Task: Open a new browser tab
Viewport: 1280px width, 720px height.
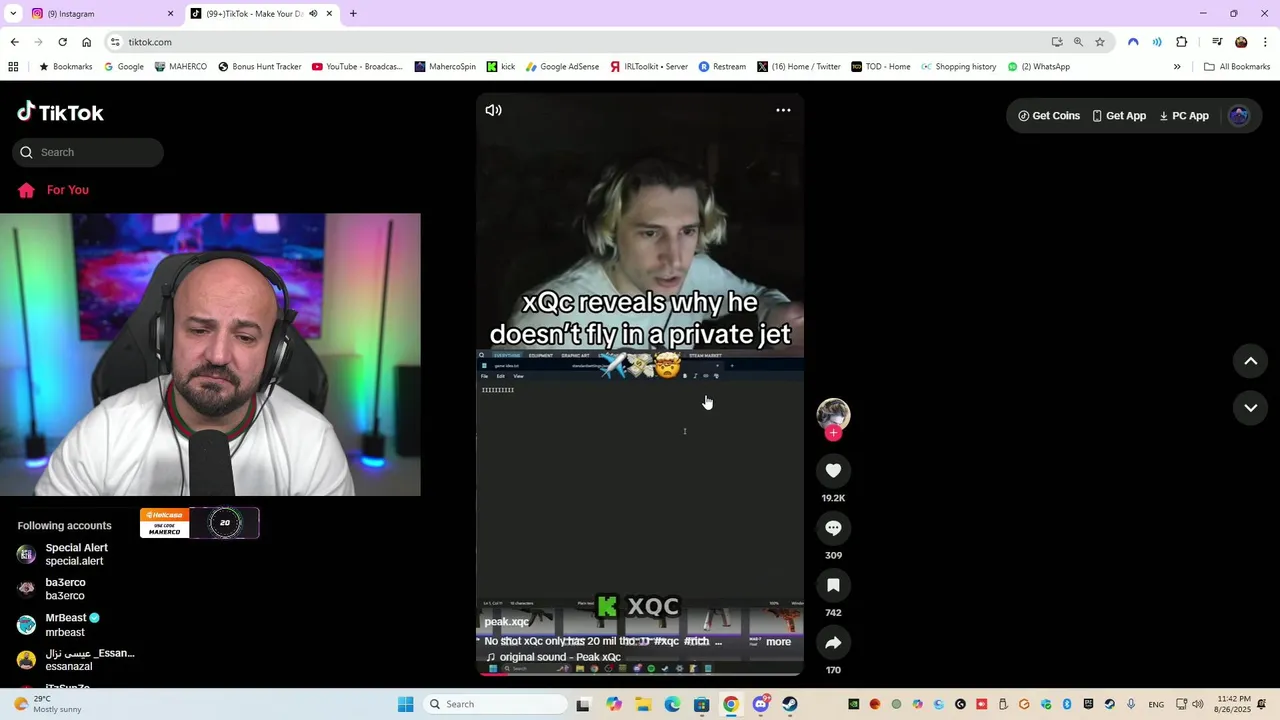Action: [x=353, y=14]
